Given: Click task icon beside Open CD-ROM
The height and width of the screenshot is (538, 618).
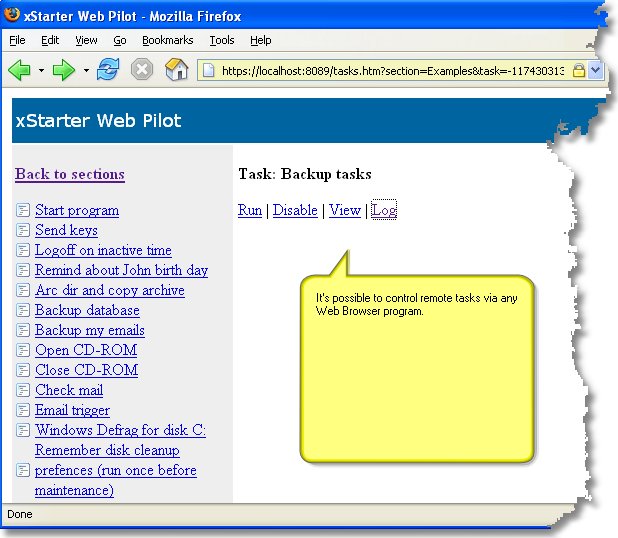Looking at the screenshot, I should pyautogui.click(x=23, y=350).
